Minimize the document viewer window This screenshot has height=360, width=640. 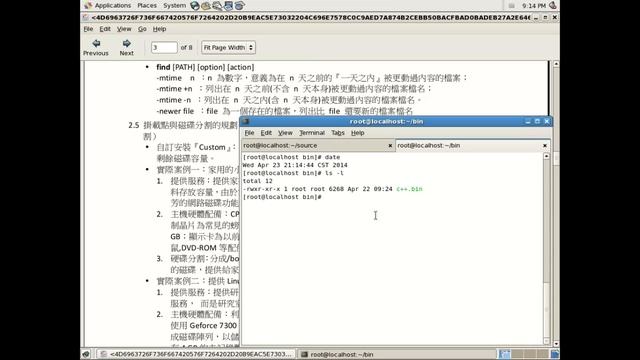536,18
